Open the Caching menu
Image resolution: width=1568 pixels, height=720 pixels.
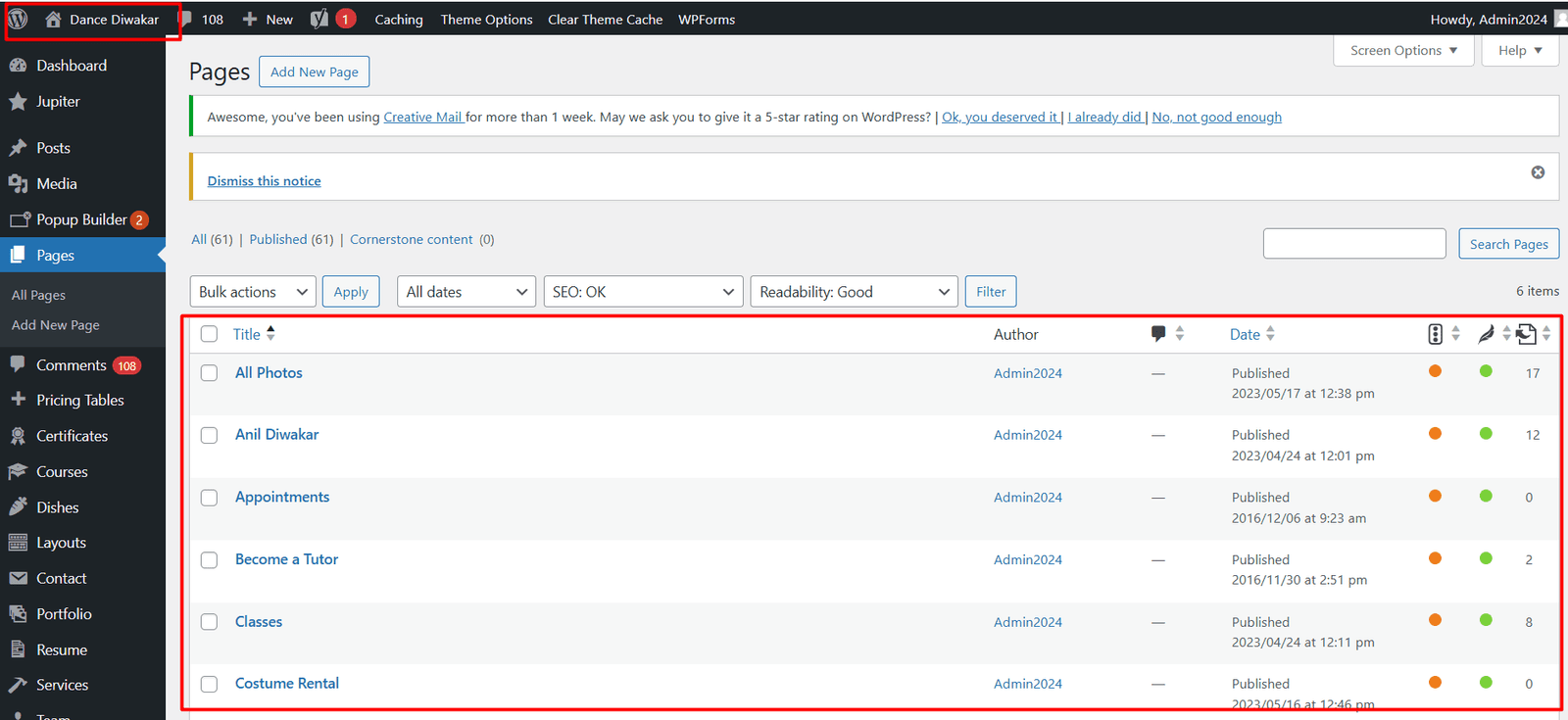(x=399, y=19)
